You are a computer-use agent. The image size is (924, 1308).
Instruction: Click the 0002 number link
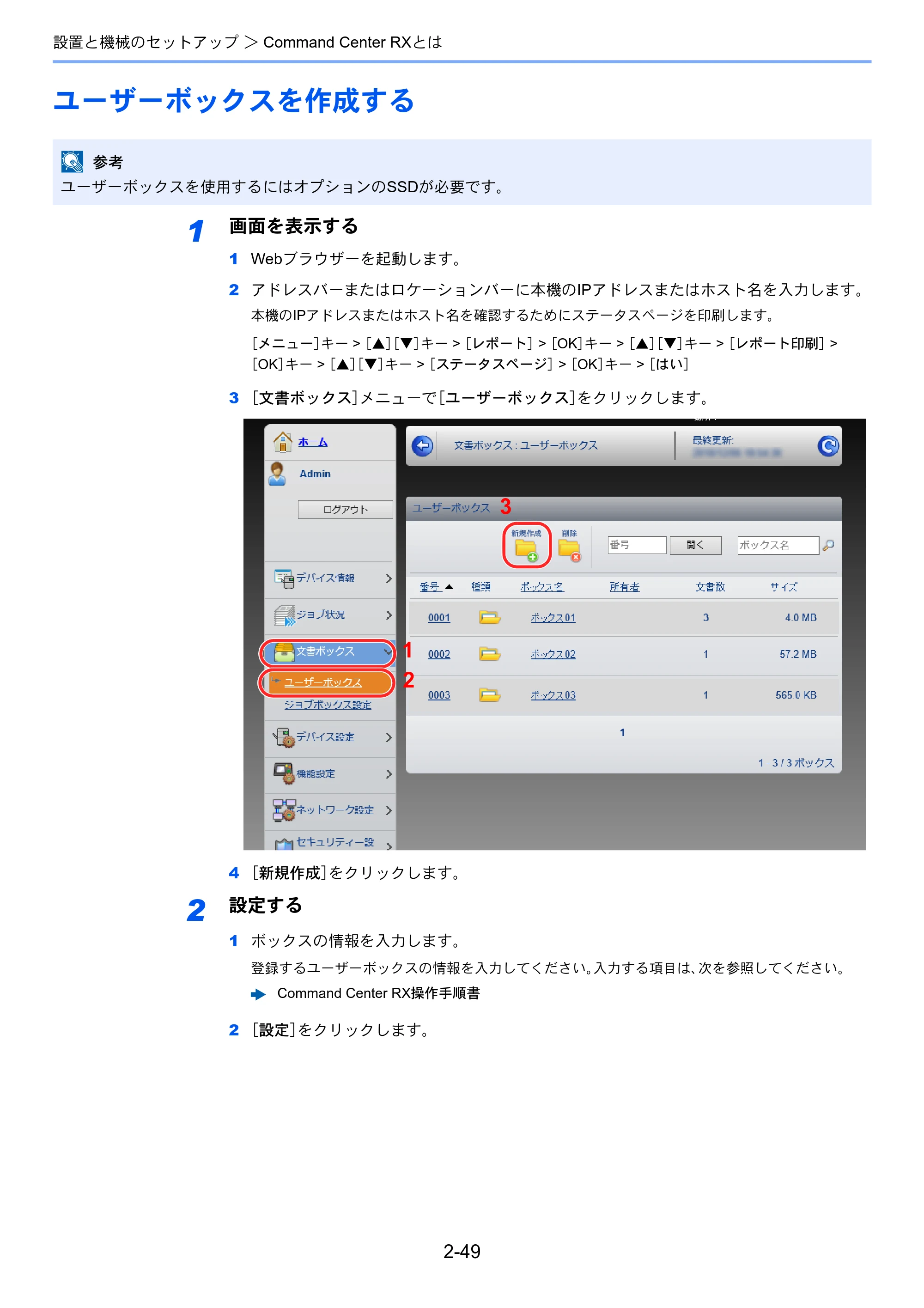click(439, 654)
